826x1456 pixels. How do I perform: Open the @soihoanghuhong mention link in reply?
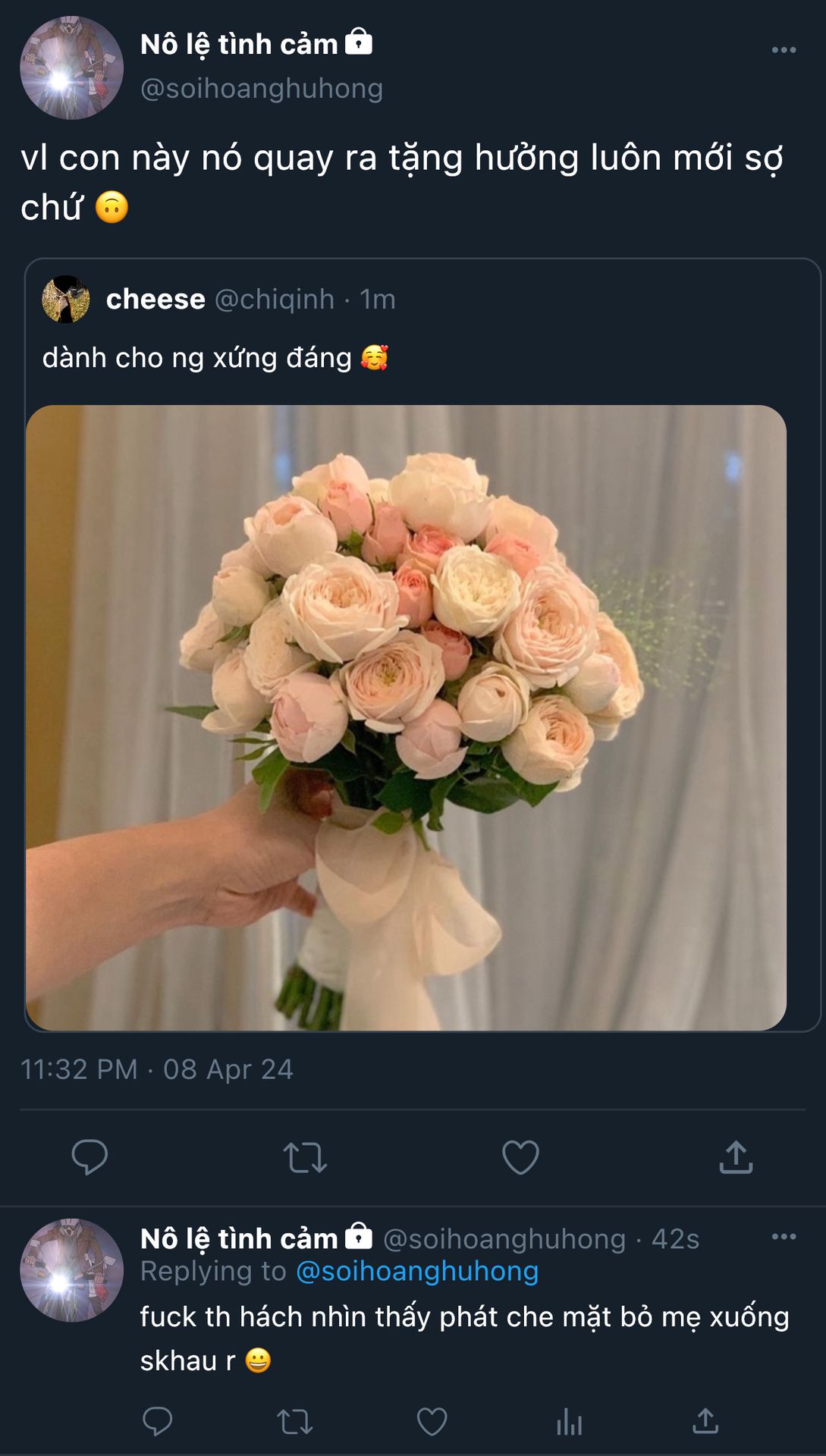point(416,1271)
